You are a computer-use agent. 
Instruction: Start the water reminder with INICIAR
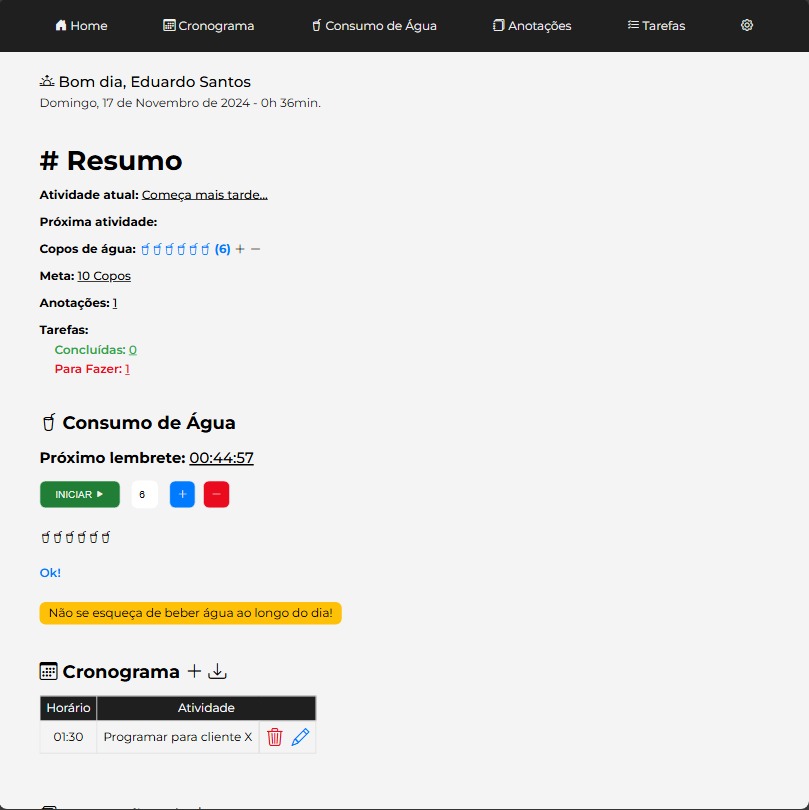[80, 494]
